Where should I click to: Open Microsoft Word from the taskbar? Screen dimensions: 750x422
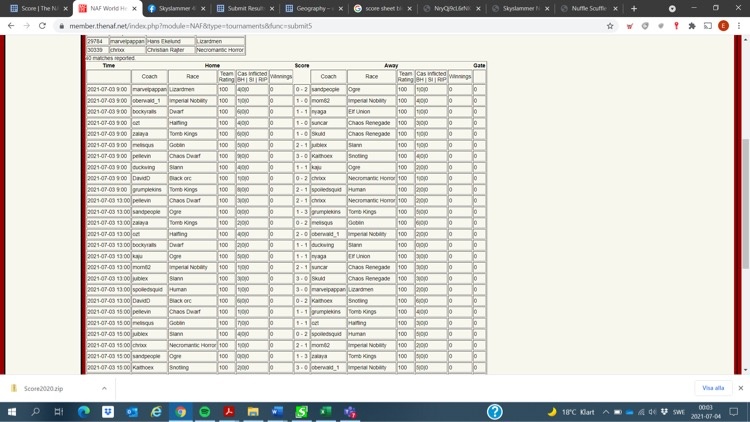coord(277,412)
